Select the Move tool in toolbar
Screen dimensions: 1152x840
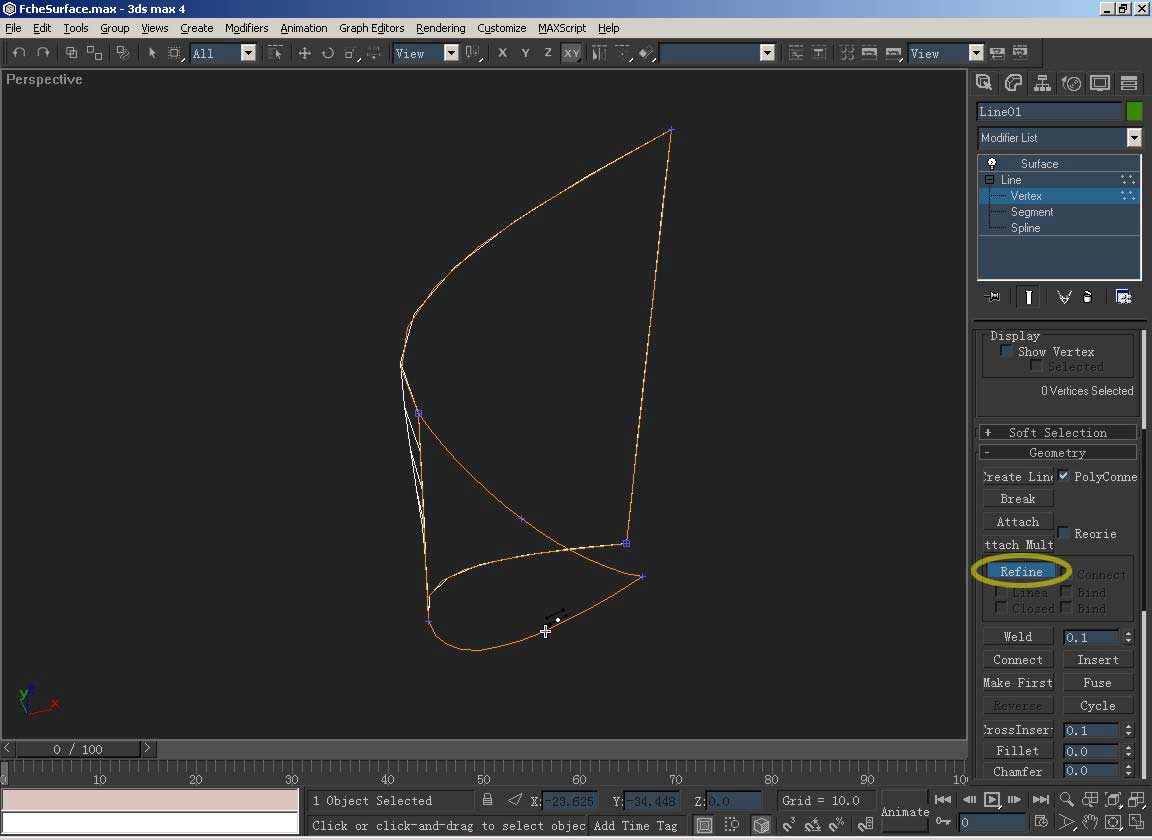305,53
